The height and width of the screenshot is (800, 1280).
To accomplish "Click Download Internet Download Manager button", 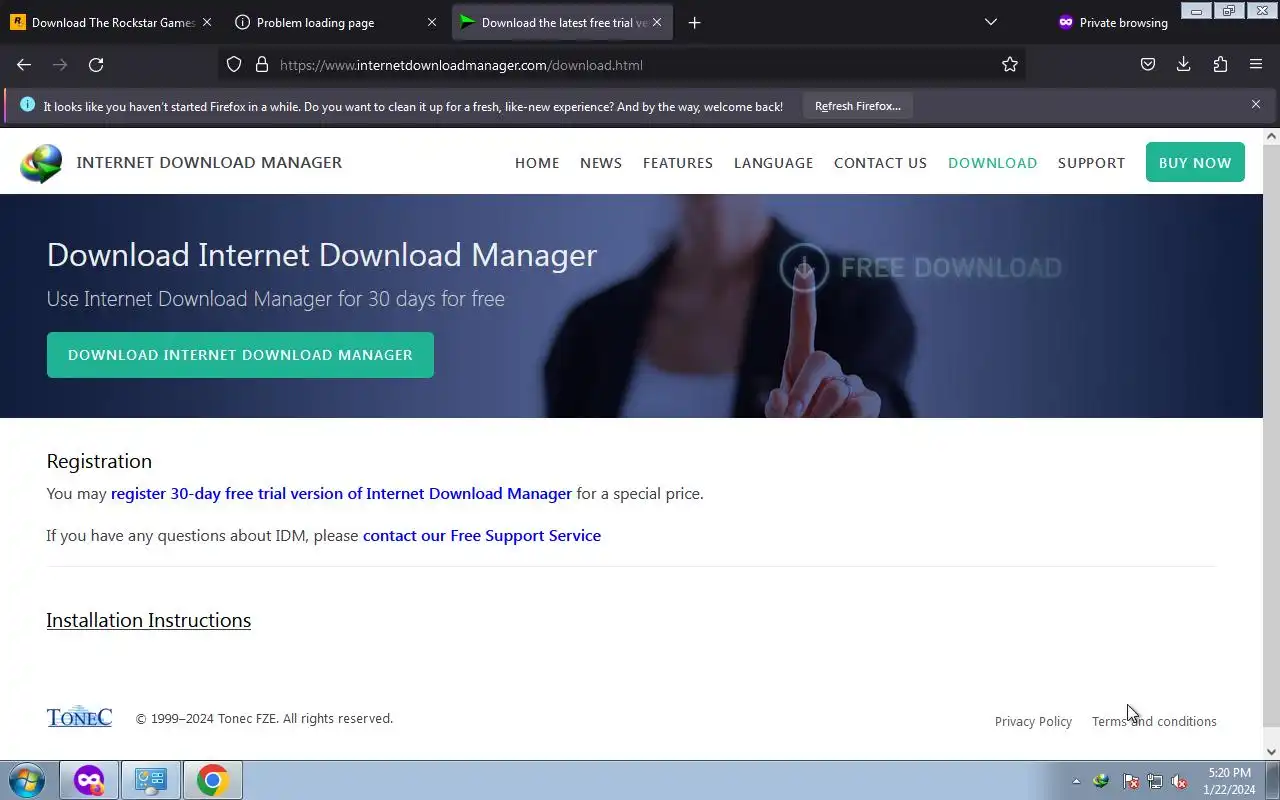I will (240, 355).
